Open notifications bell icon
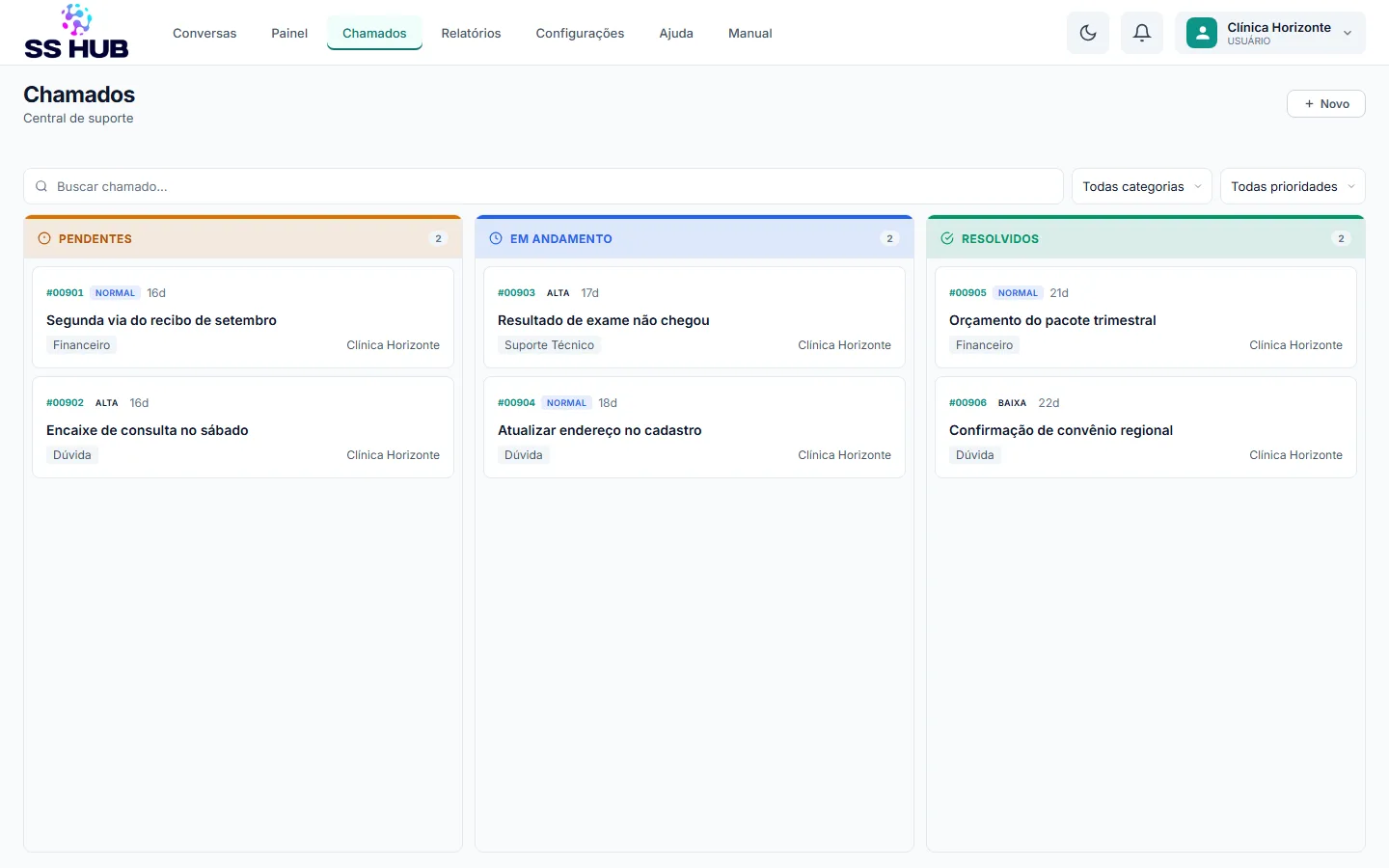 click(x=1142, y=33)
